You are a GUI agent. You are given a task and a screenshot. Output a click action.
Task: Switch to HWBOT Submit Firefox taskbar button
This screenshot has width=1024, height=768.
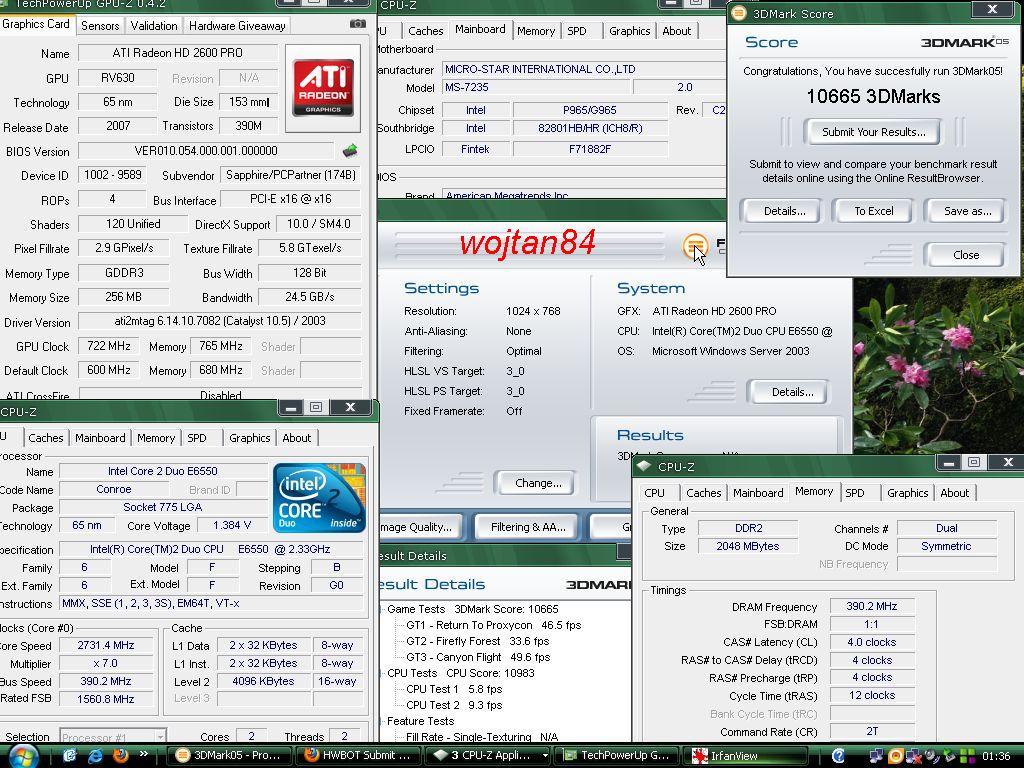(x=358, y=756)
